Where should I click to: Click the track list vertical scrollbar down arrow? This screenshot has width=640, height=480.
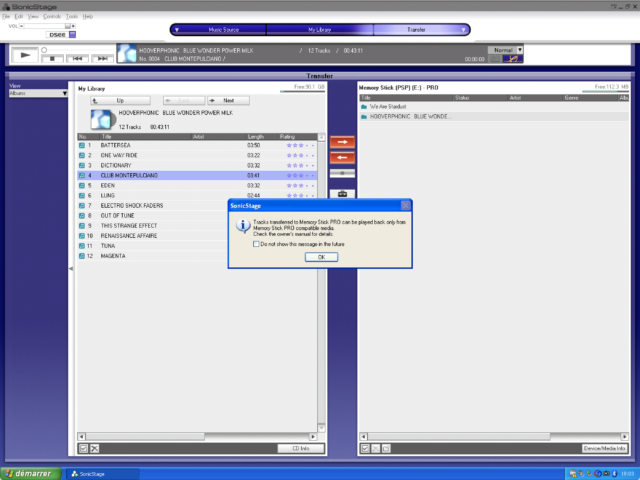321,428
